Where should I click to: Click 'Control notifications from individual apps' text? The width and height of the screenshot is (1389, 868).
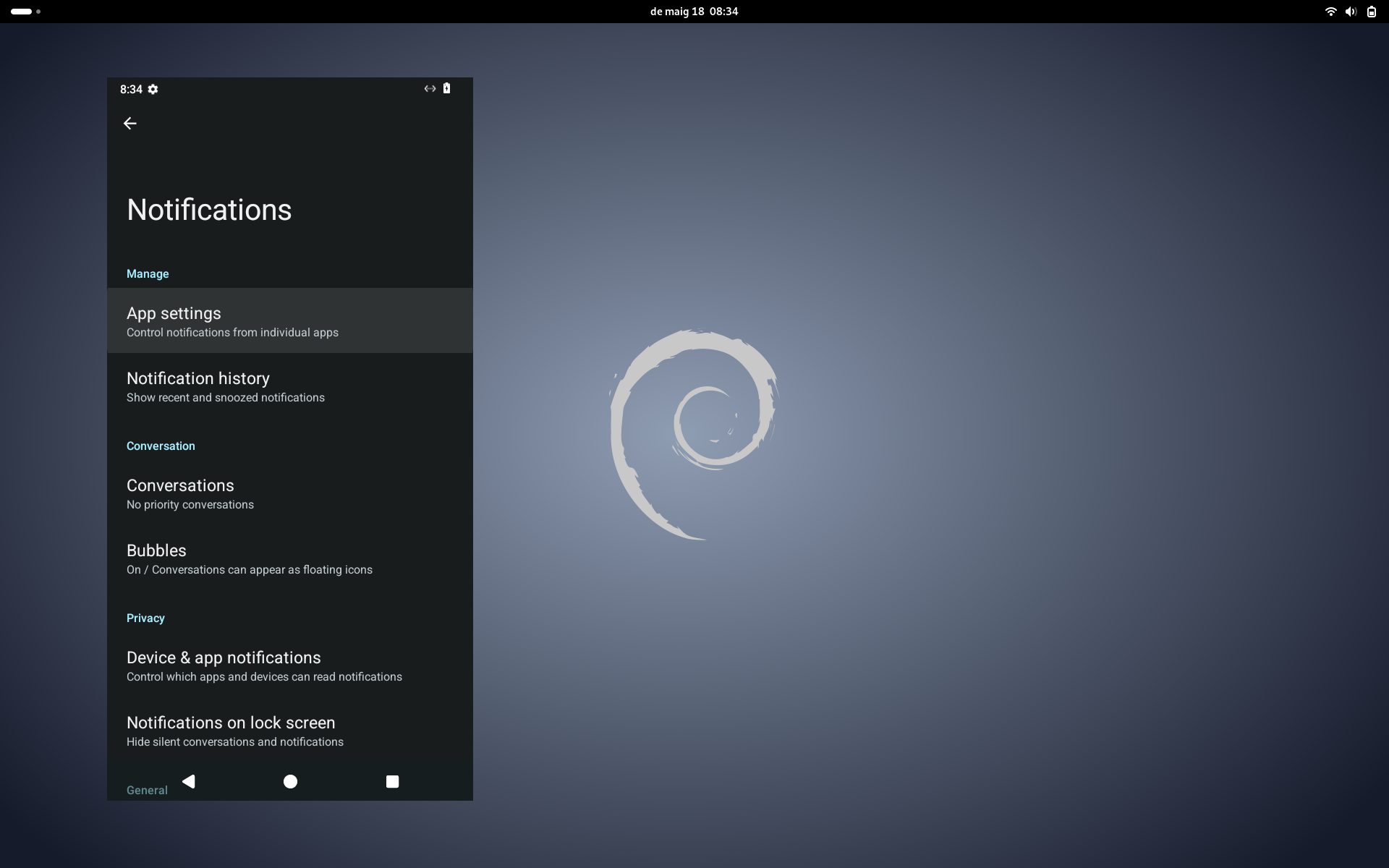point(232,333)
